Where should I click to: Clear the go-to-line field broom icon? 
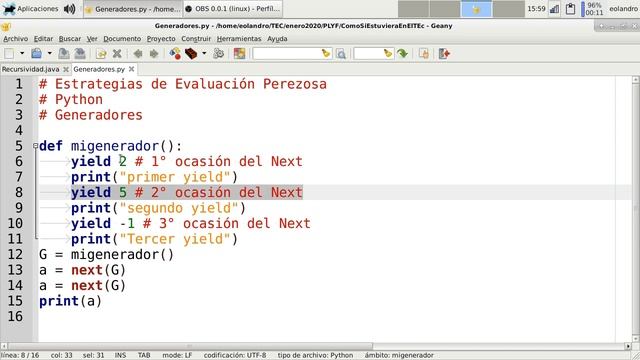pyautogui.click(x=388, y=53)
